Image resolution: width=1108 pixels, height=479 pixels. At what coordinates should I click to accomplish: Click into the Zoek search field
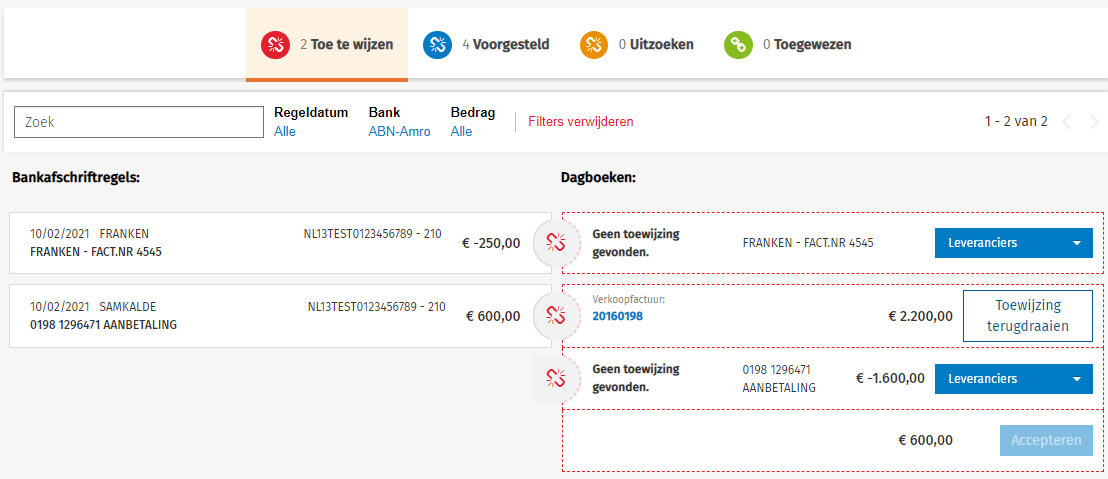138,122
